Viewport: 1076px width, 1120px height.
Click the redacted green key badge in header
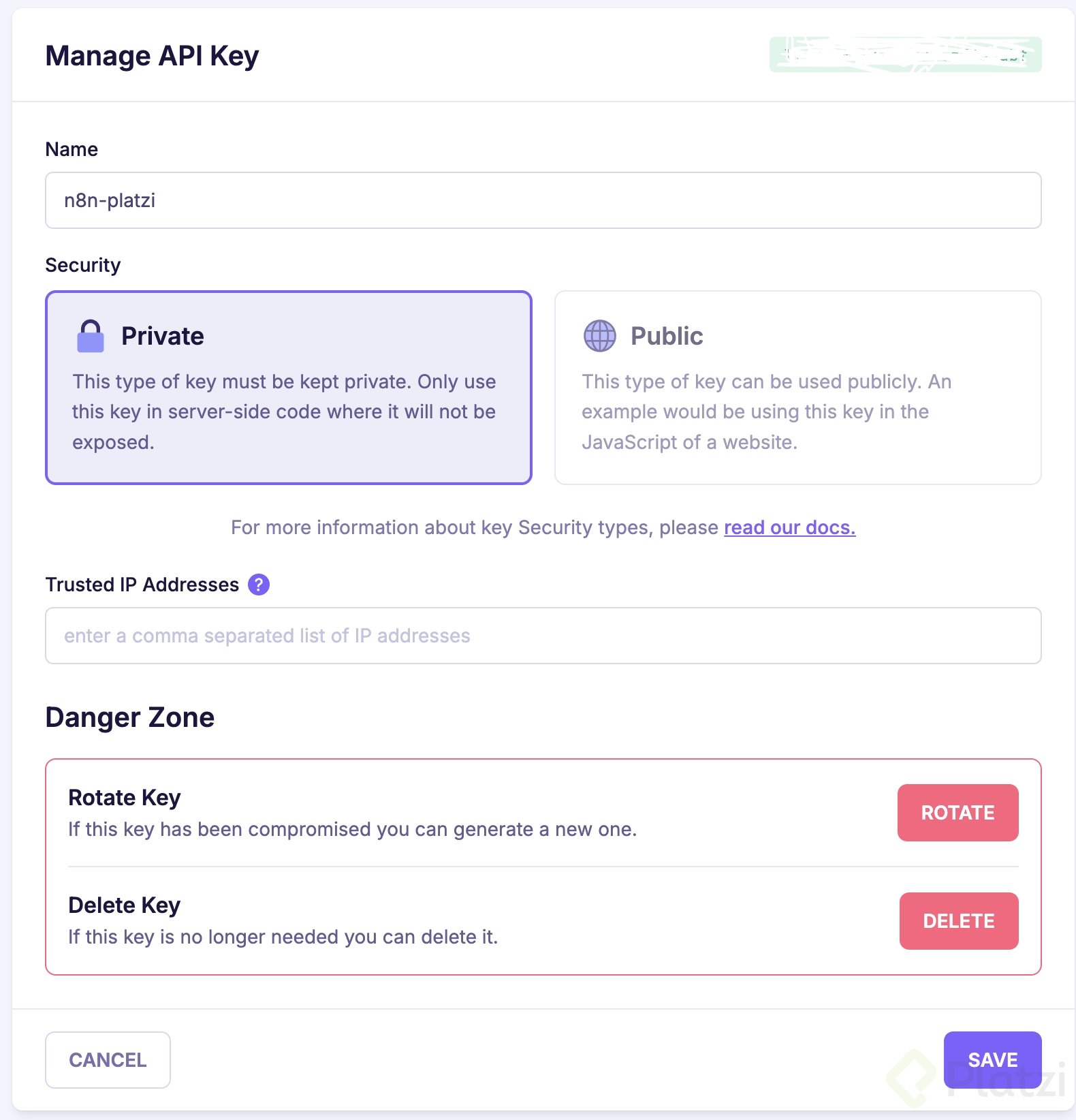point(905,55)
